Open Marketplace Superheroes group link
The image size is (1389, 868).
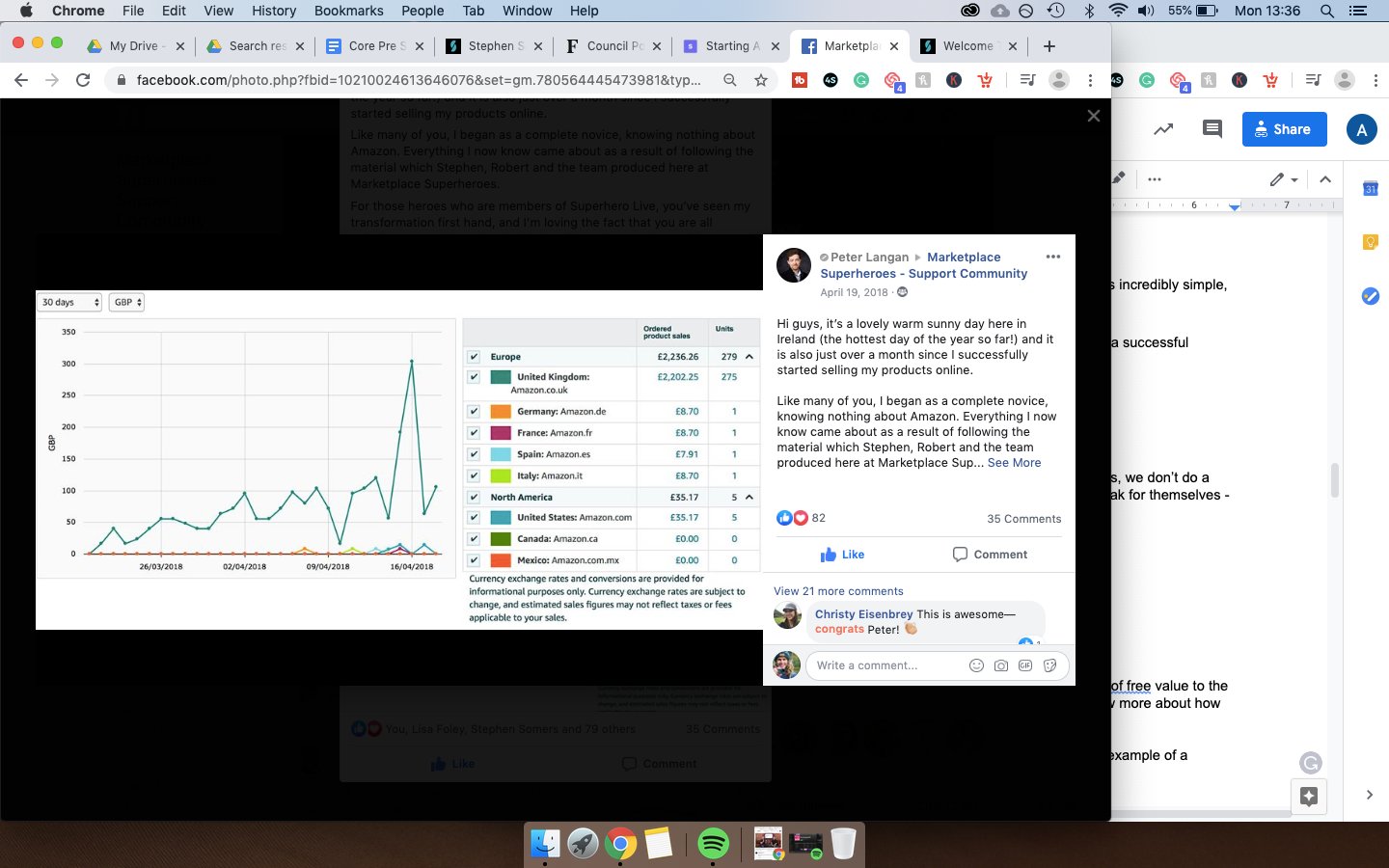point(923,265)
